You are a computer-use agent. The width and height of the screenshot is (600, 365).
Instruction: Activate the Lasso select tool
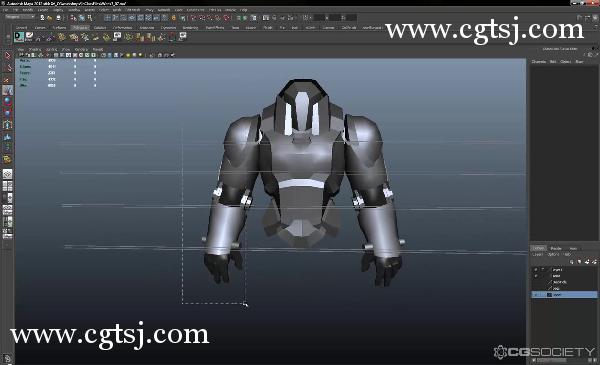click(x=7, y=68)
